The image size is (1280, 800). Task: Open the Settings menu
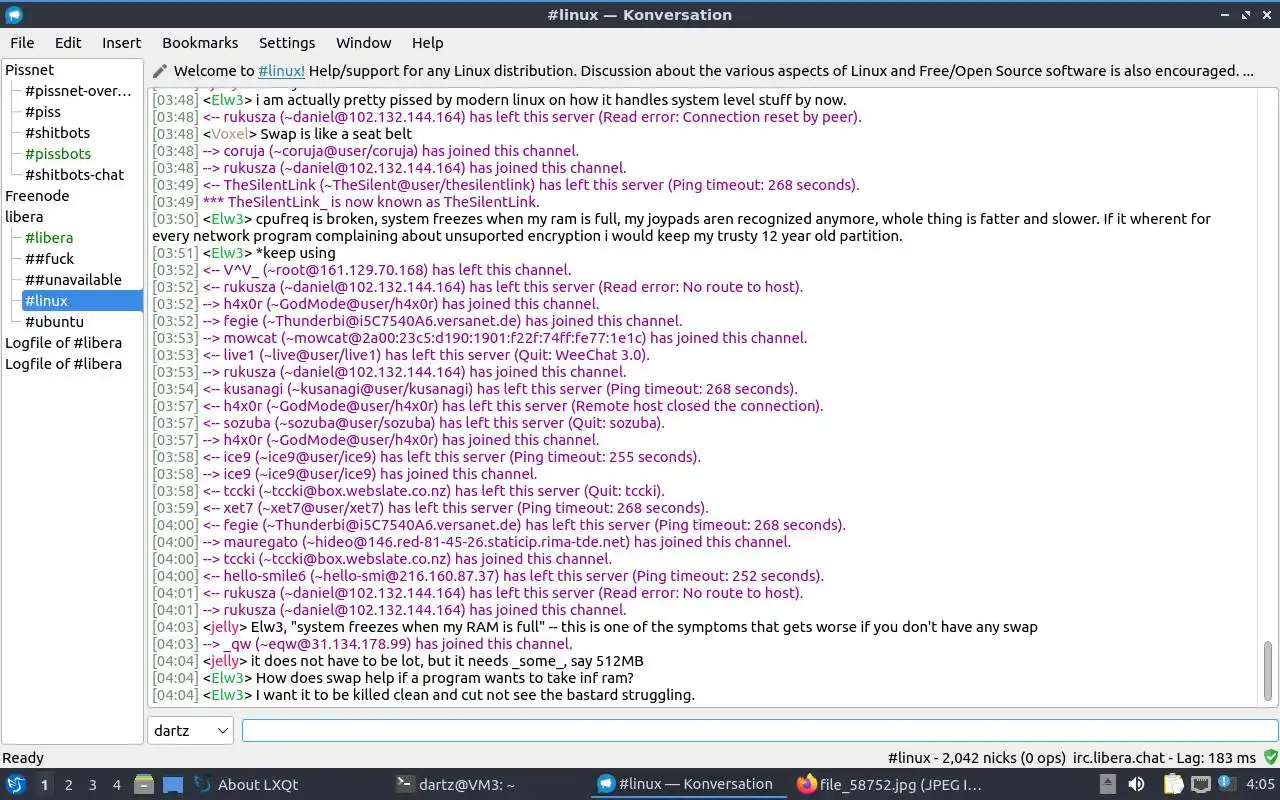[287, 43]
